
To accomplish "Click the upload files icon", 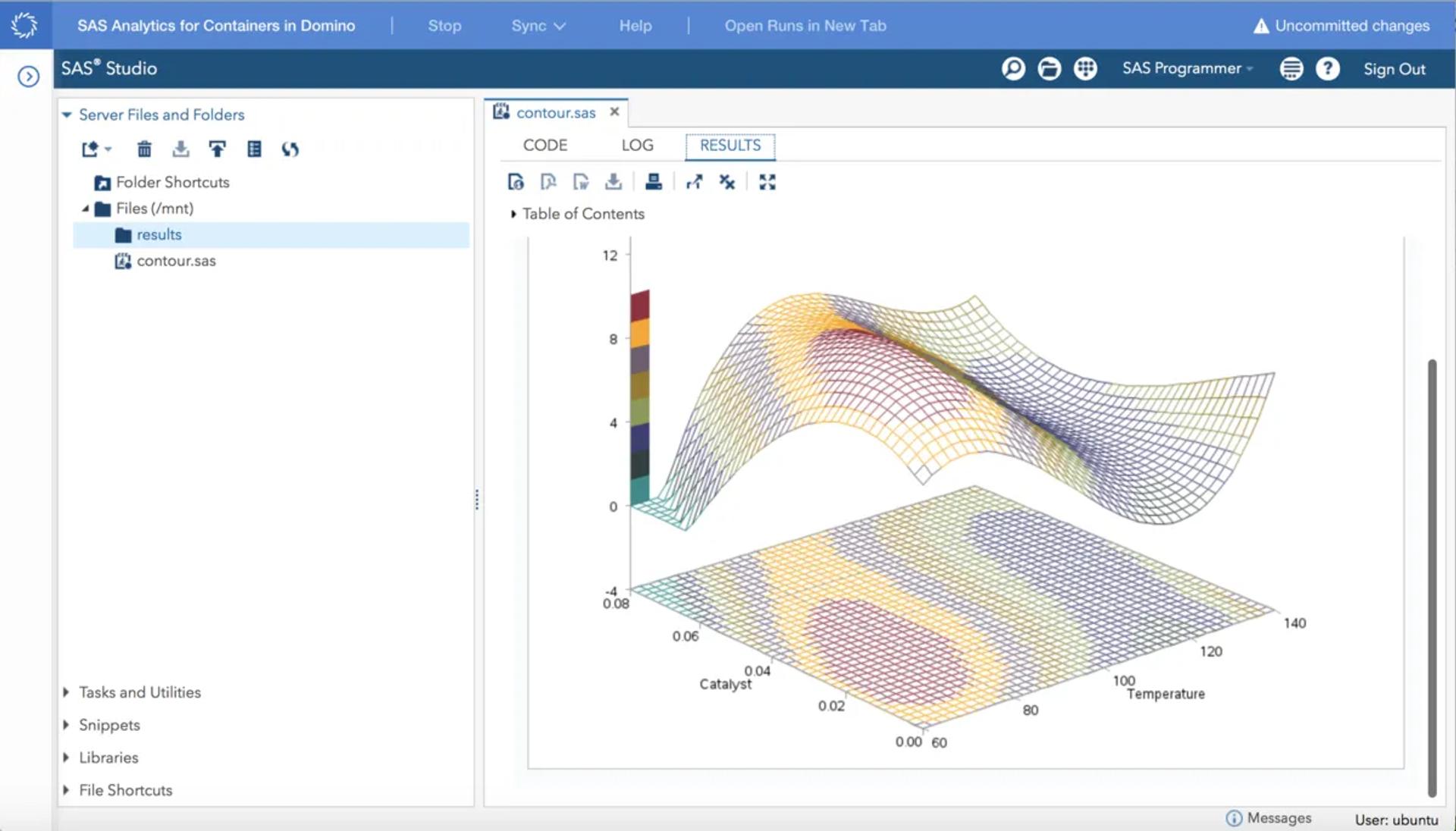I will (x=217, y=149).
